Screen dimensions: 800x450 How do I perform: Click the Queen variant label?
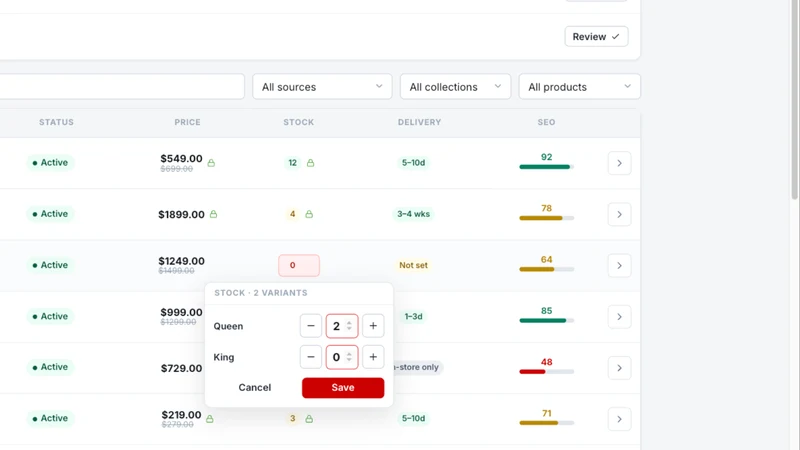pyautogui.click(x=228, y=327)
